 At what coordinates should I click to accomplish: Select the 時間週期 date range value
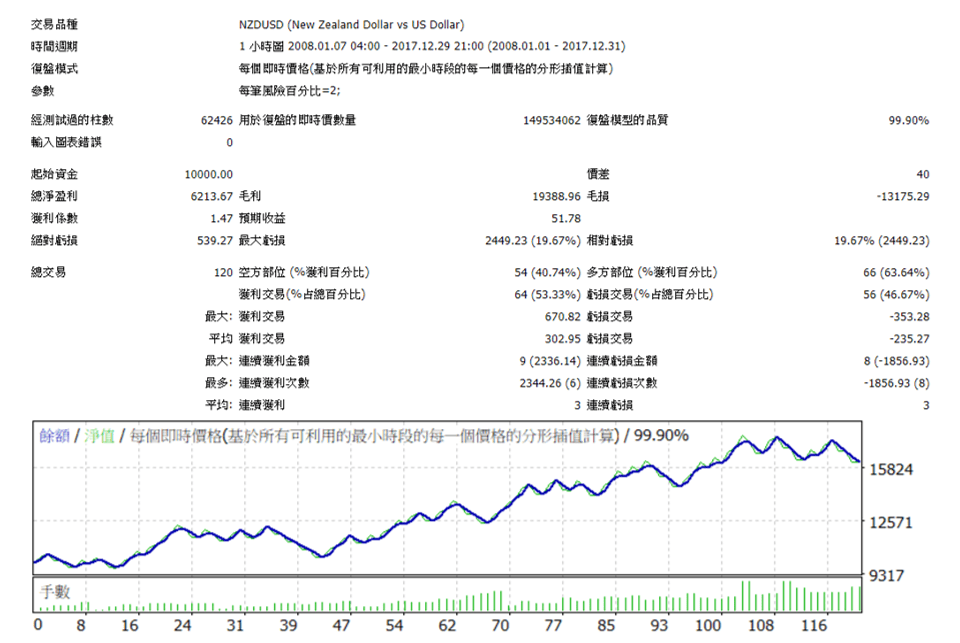click(x=436, y=46)
